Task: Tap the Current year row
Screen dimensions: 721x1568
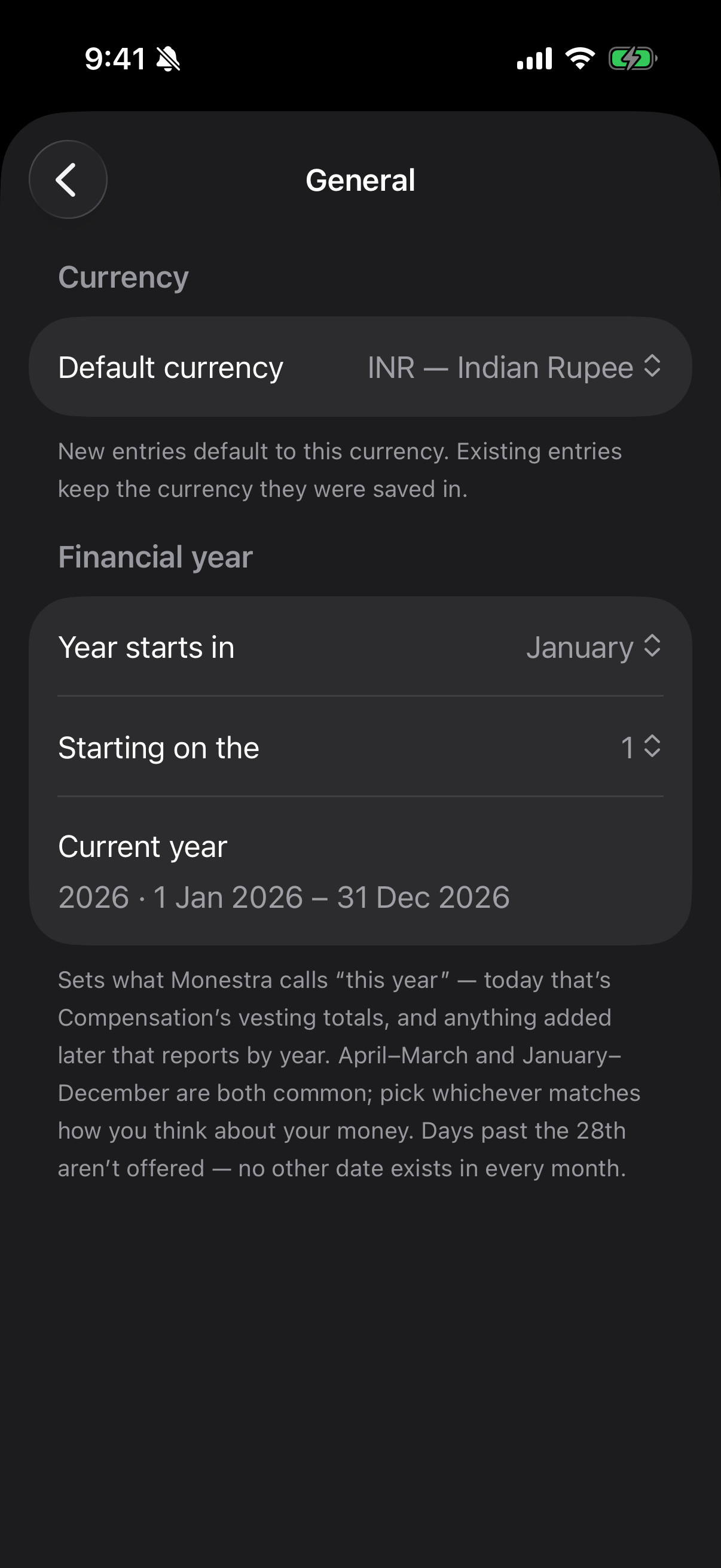Action: pyautogui.click(x=360, y=871)
